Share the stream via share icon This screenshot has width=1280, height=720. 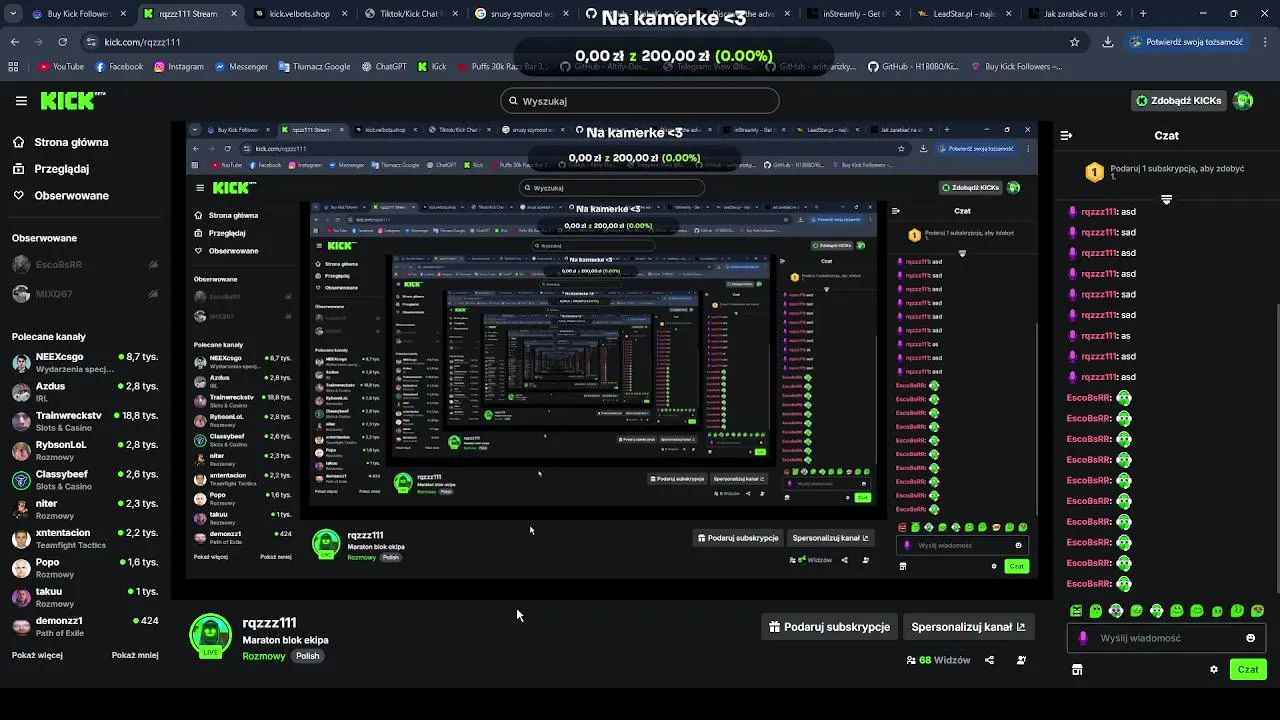(989, 660)
